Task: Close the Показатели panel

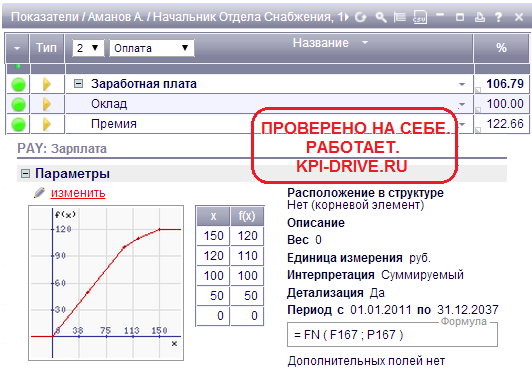Action: point(518,17)
